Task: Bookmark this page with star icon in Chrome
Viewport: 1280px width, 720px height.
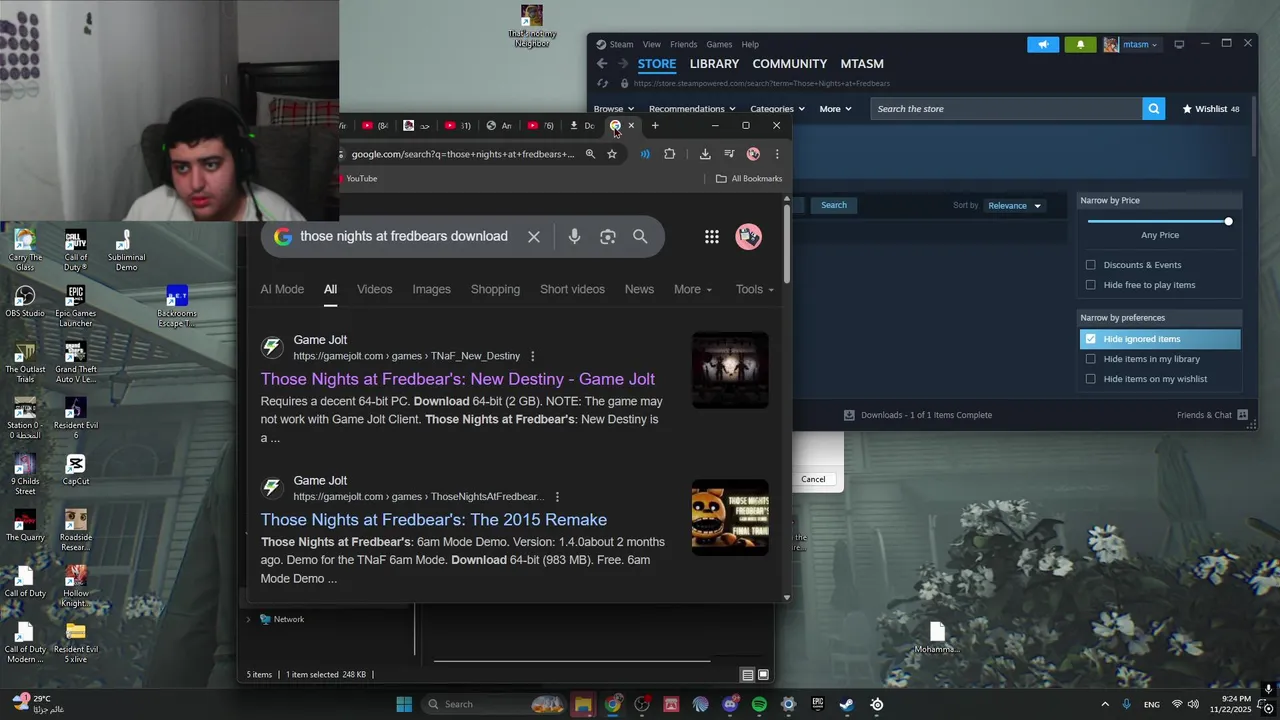Action: 612,154
